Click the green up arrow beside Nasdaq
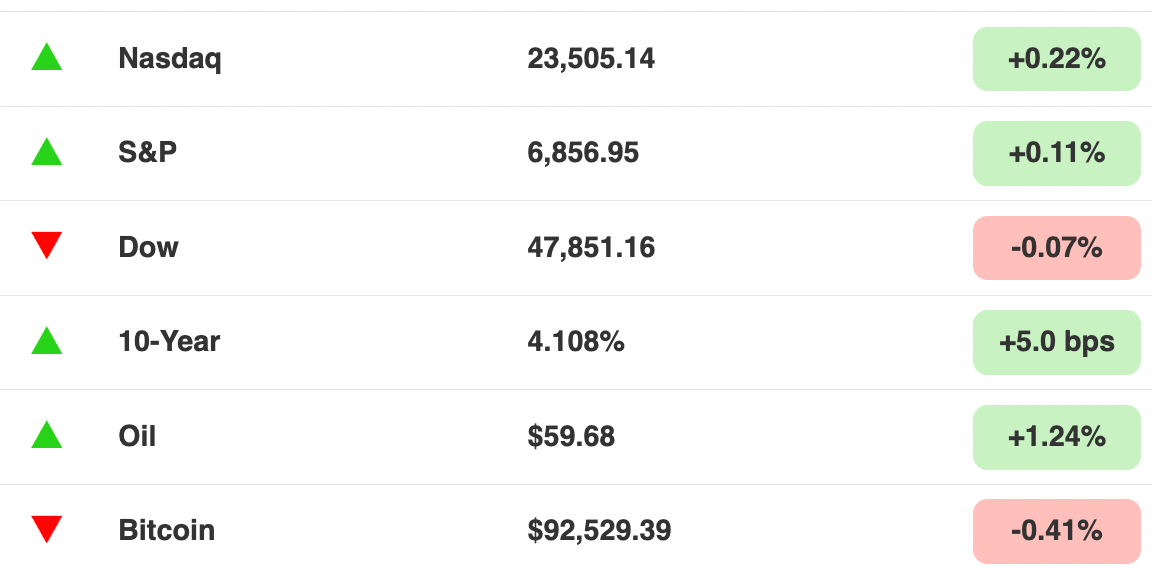 (46, 57)
